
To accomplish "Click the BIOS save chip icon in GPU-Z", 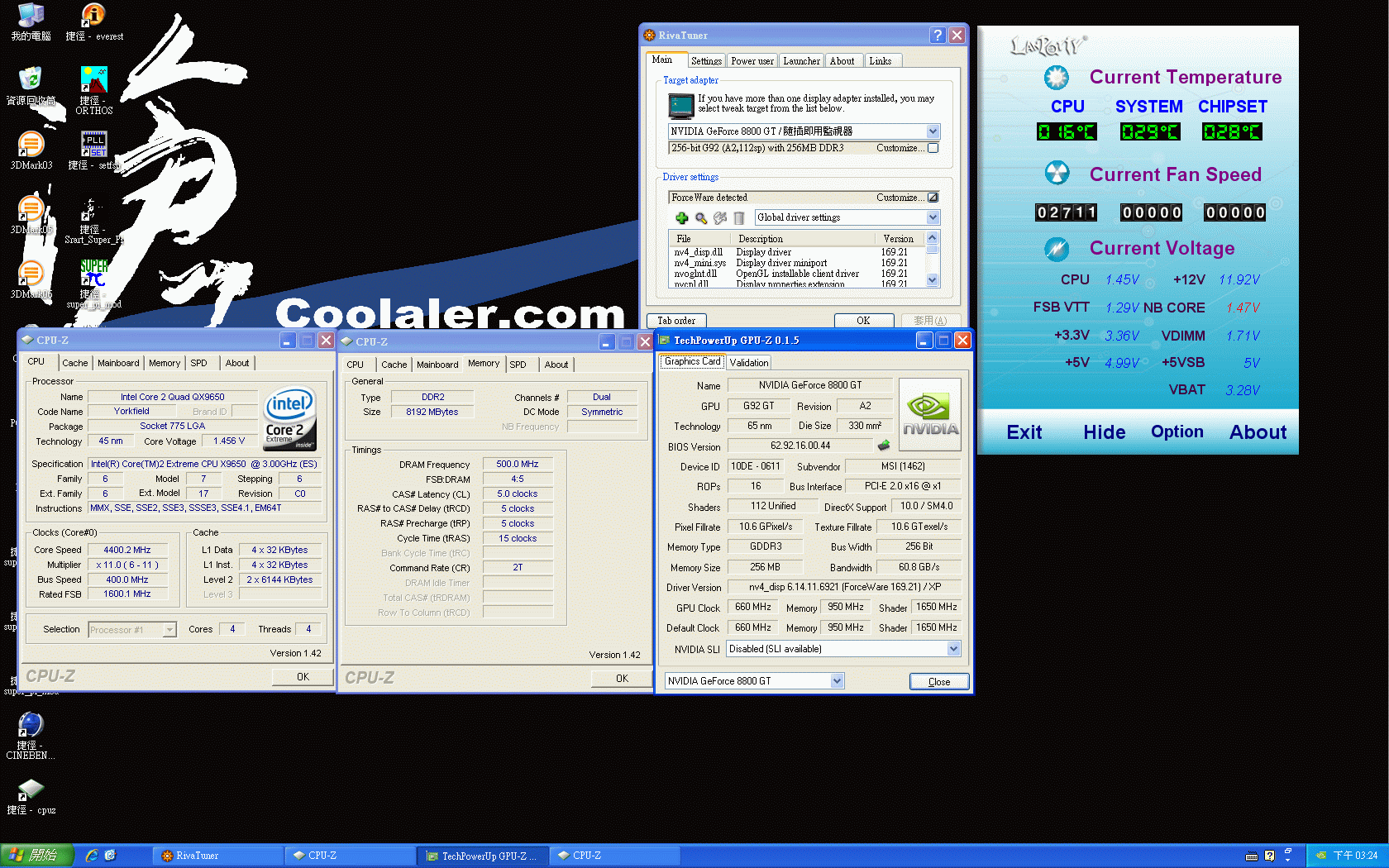I will pyautogui.click(x=884, y=446).
